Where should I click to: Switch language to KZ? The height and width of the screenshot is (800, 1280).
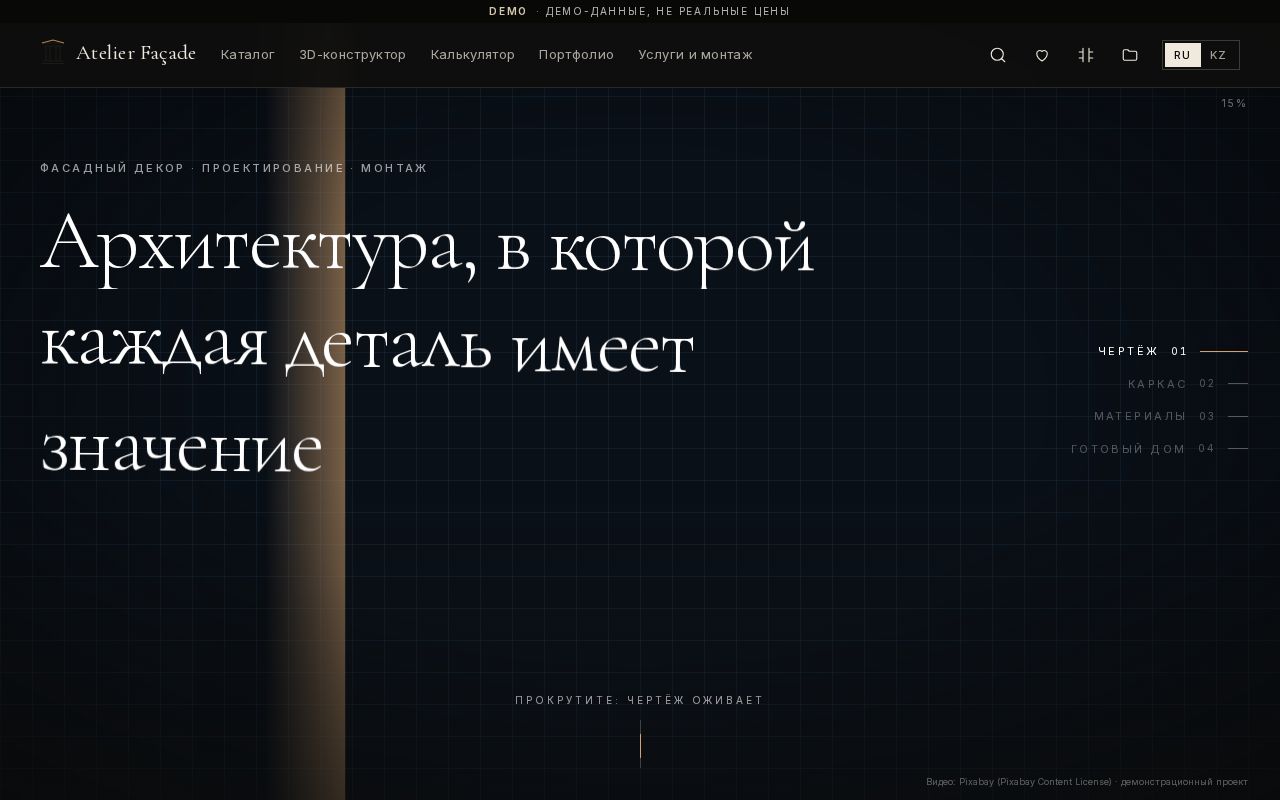(1218, 55)
